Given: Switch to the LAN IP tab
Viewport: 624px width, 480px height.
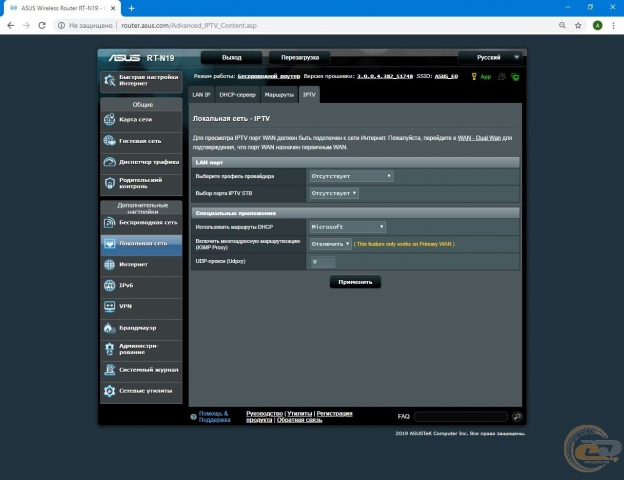Looking at the screenshot, I should (201, 95).
